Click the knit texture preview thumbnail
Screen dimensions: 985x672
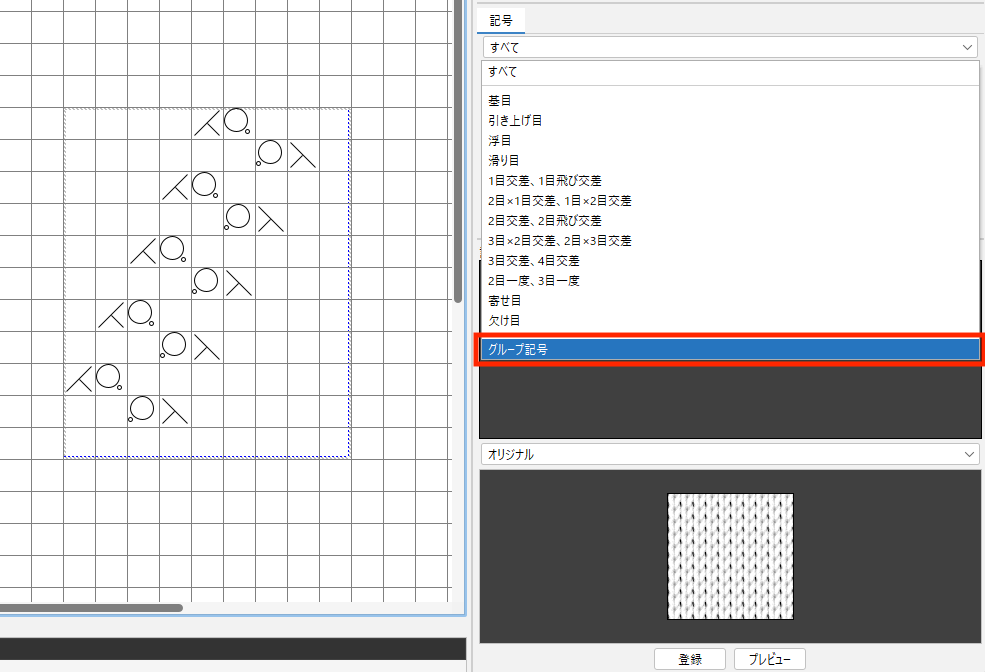coord(730,556)
